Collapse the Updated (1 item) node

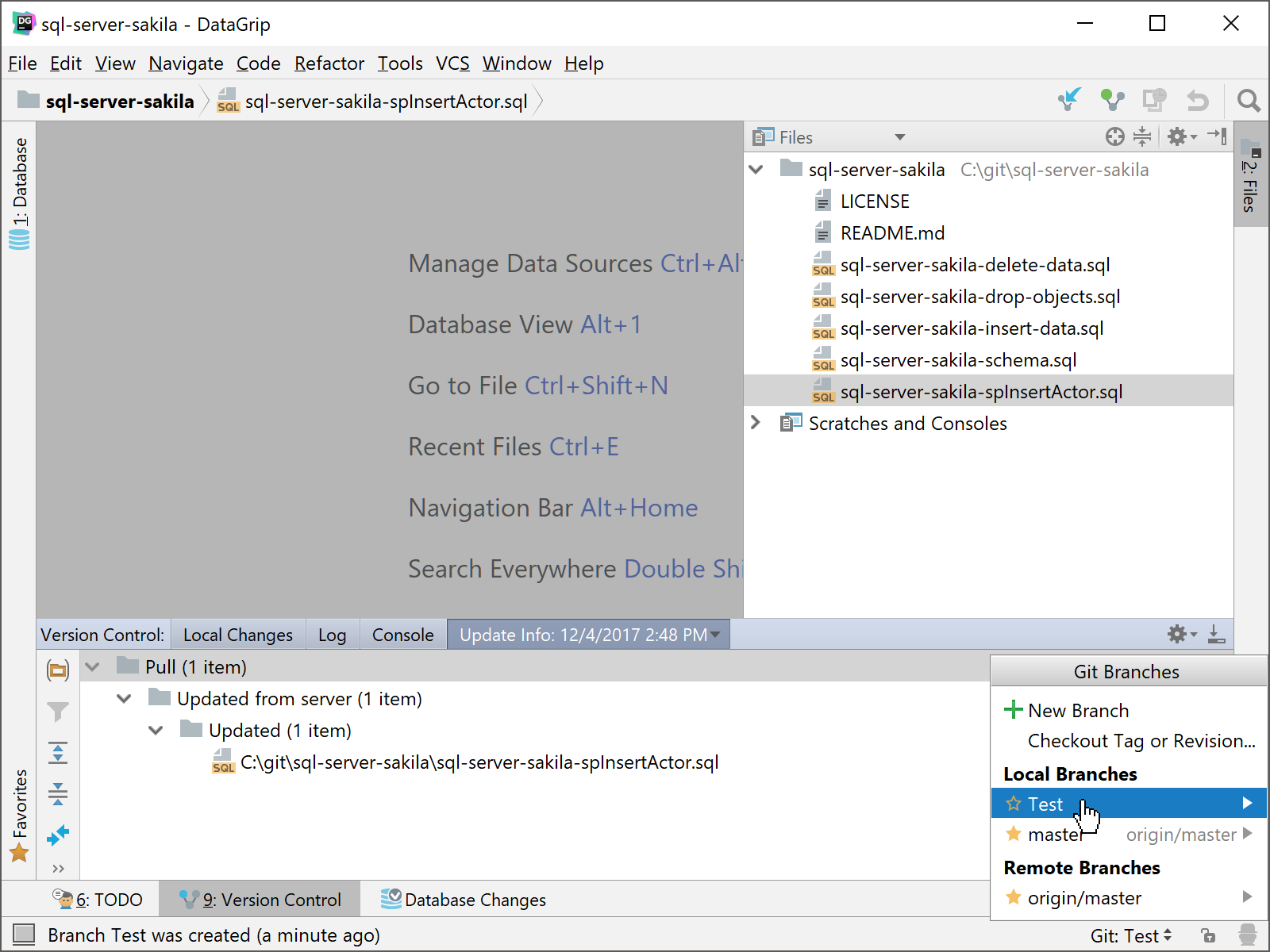[x=156, y=730]
